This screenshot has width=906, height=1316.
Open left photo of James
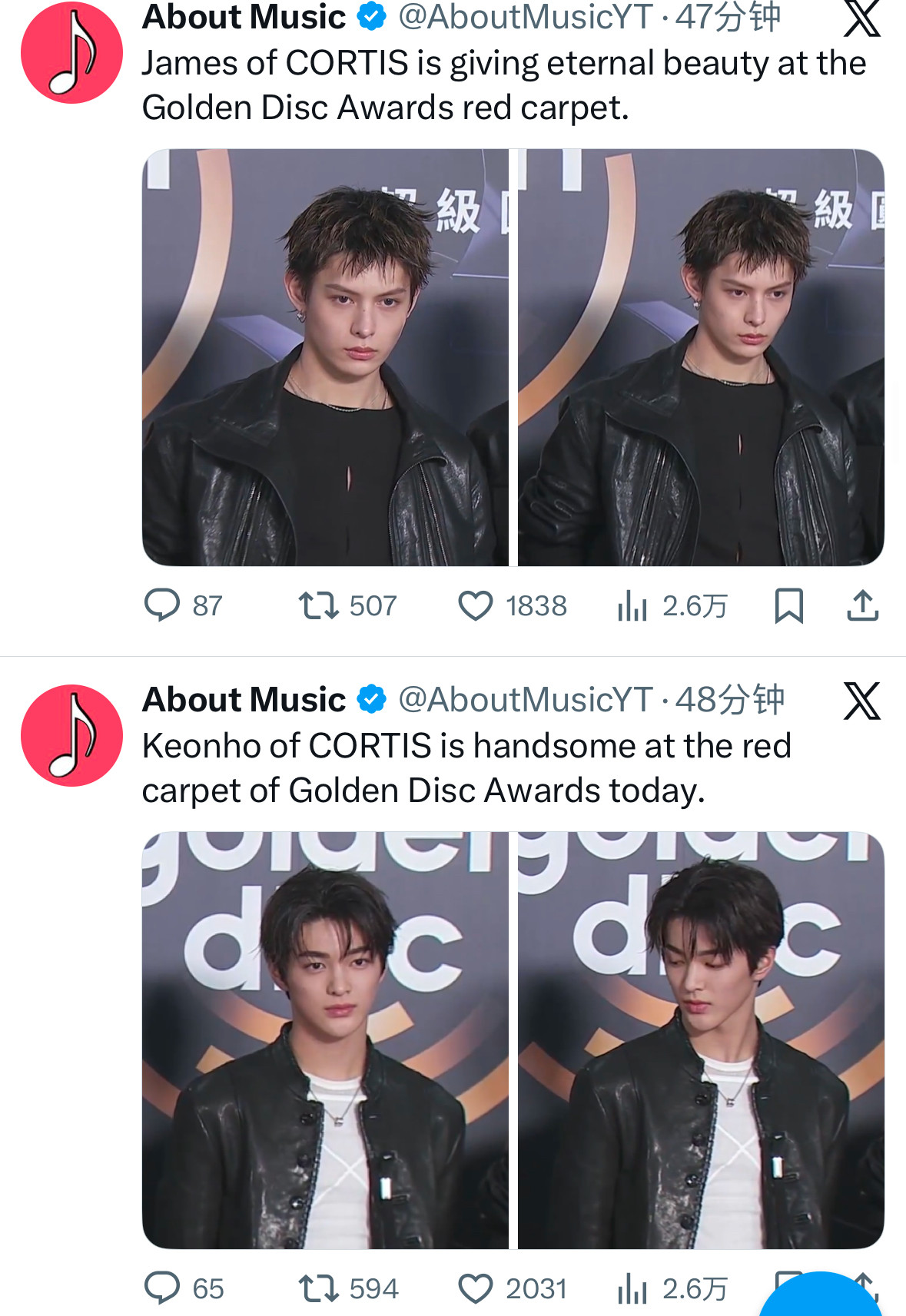[x=325, y=357]
